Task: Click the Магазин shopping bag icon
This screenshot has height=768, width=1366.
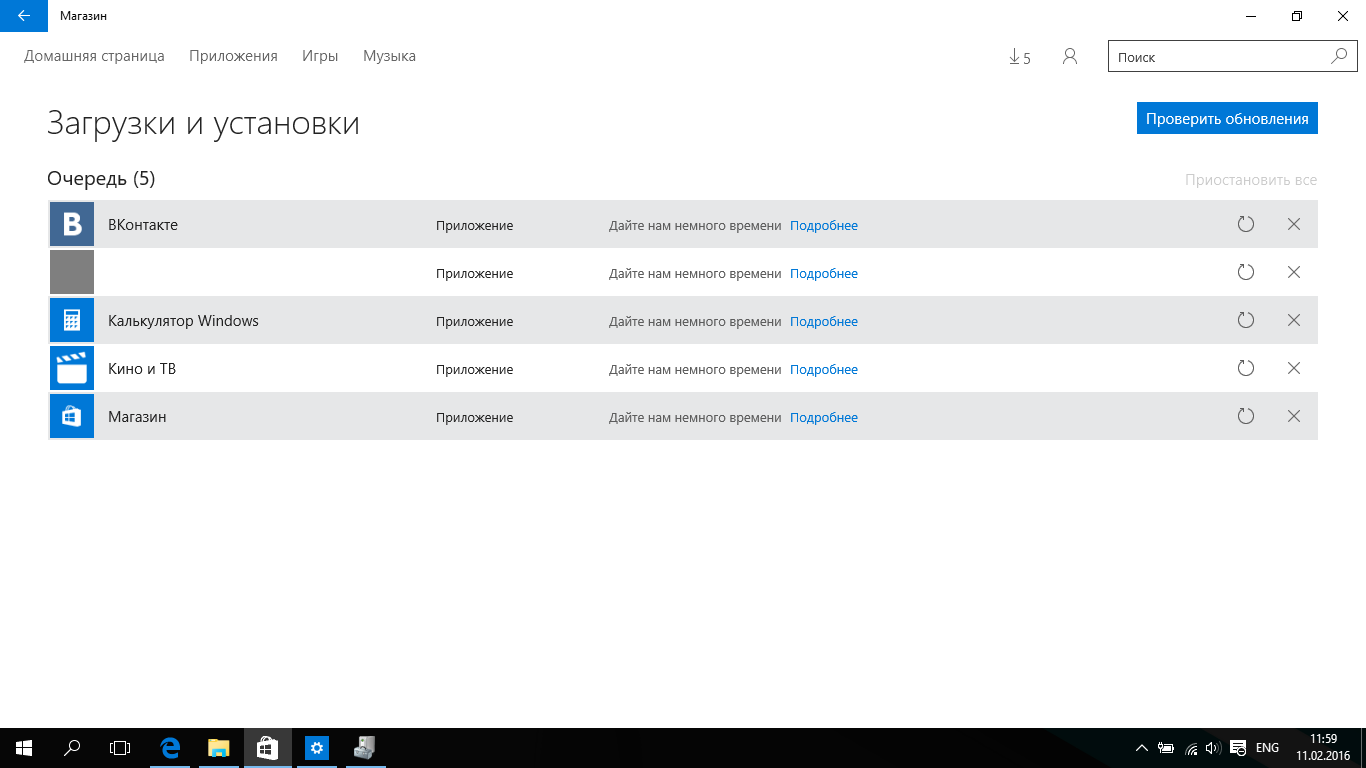Action: (x=72, y=417)
